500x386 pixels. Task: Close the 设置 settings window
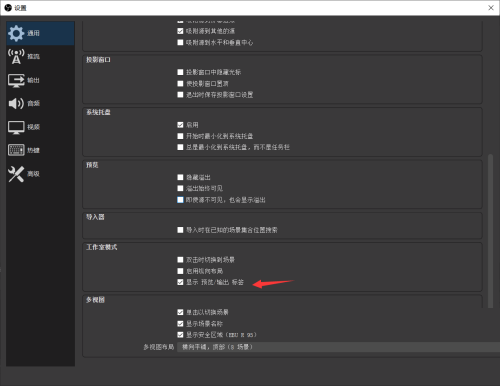pyautogui.click(x=491, y=8)
